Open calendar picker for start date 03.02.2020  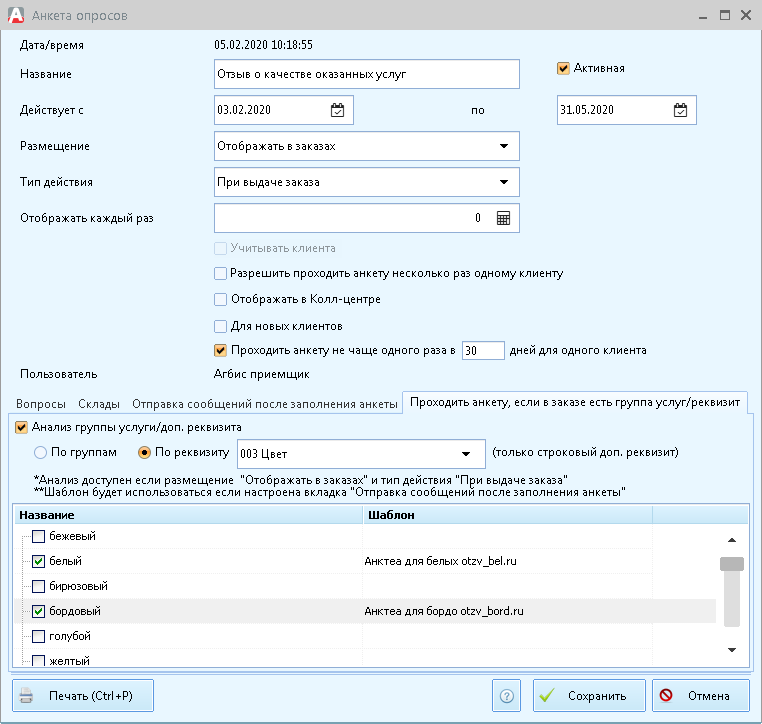[337, 110]
